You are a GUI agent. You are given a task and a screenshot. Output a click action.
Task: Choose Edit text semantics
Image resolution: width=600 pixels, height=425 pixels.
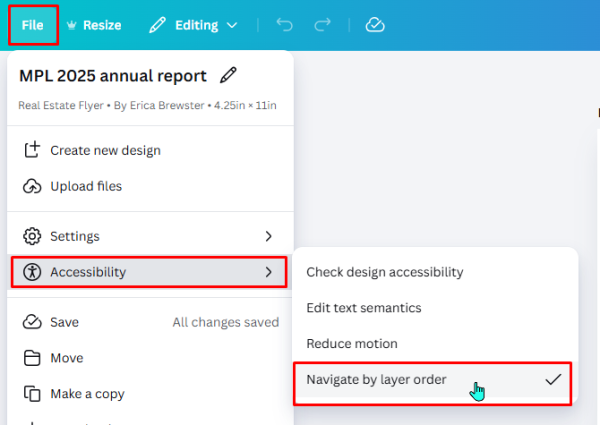tap(435, 308)
